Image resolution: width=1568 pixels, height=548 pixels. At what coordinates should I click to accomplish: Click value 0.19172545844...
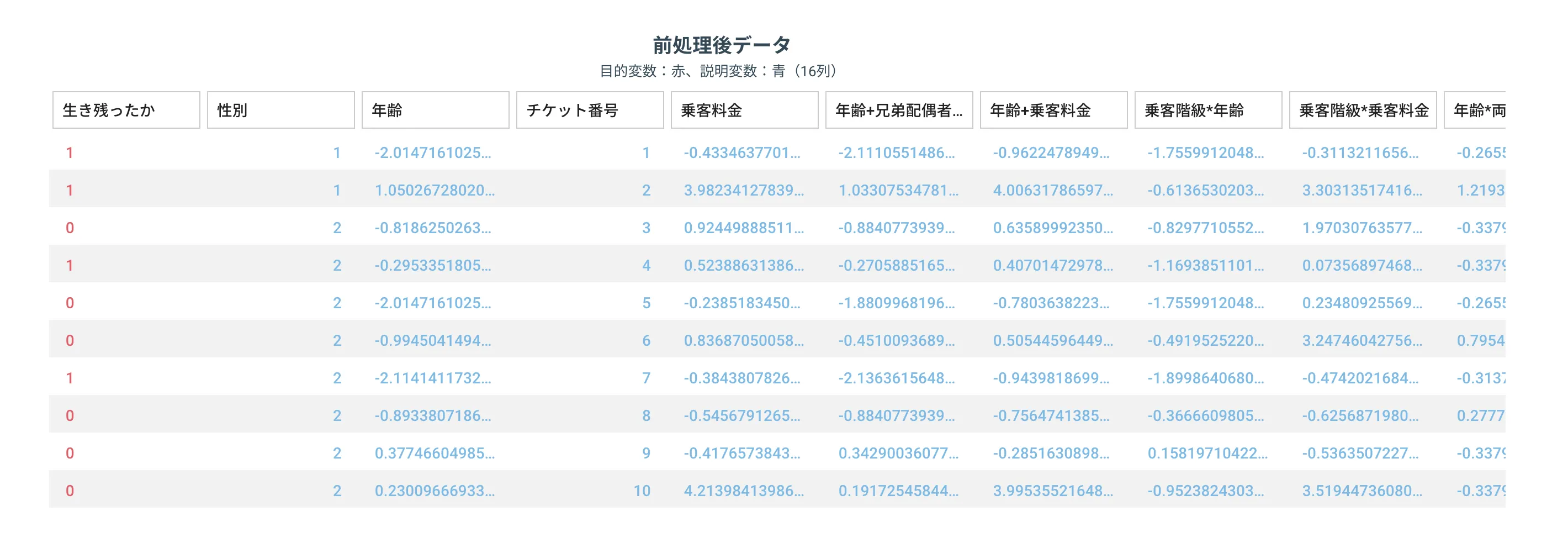[898, 491]
